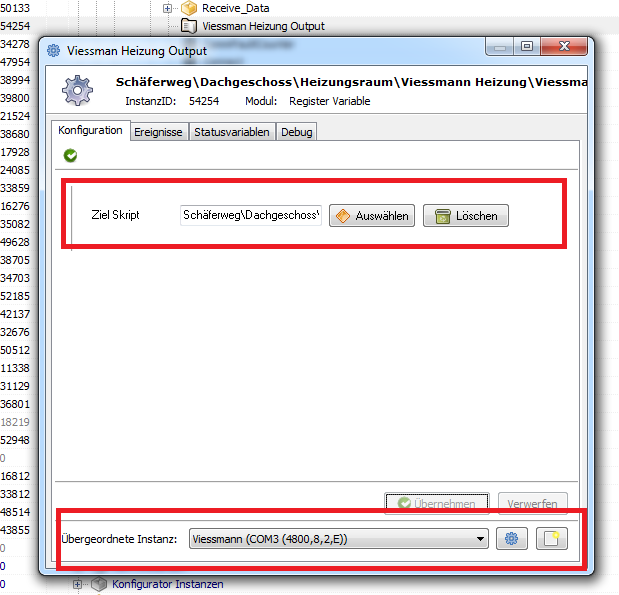Image resolution: width=619 pixels, height=595 pixels.
Task: Click greyed ID 18219 in the list
Action: pyautogui.click(x=15, y=422)
